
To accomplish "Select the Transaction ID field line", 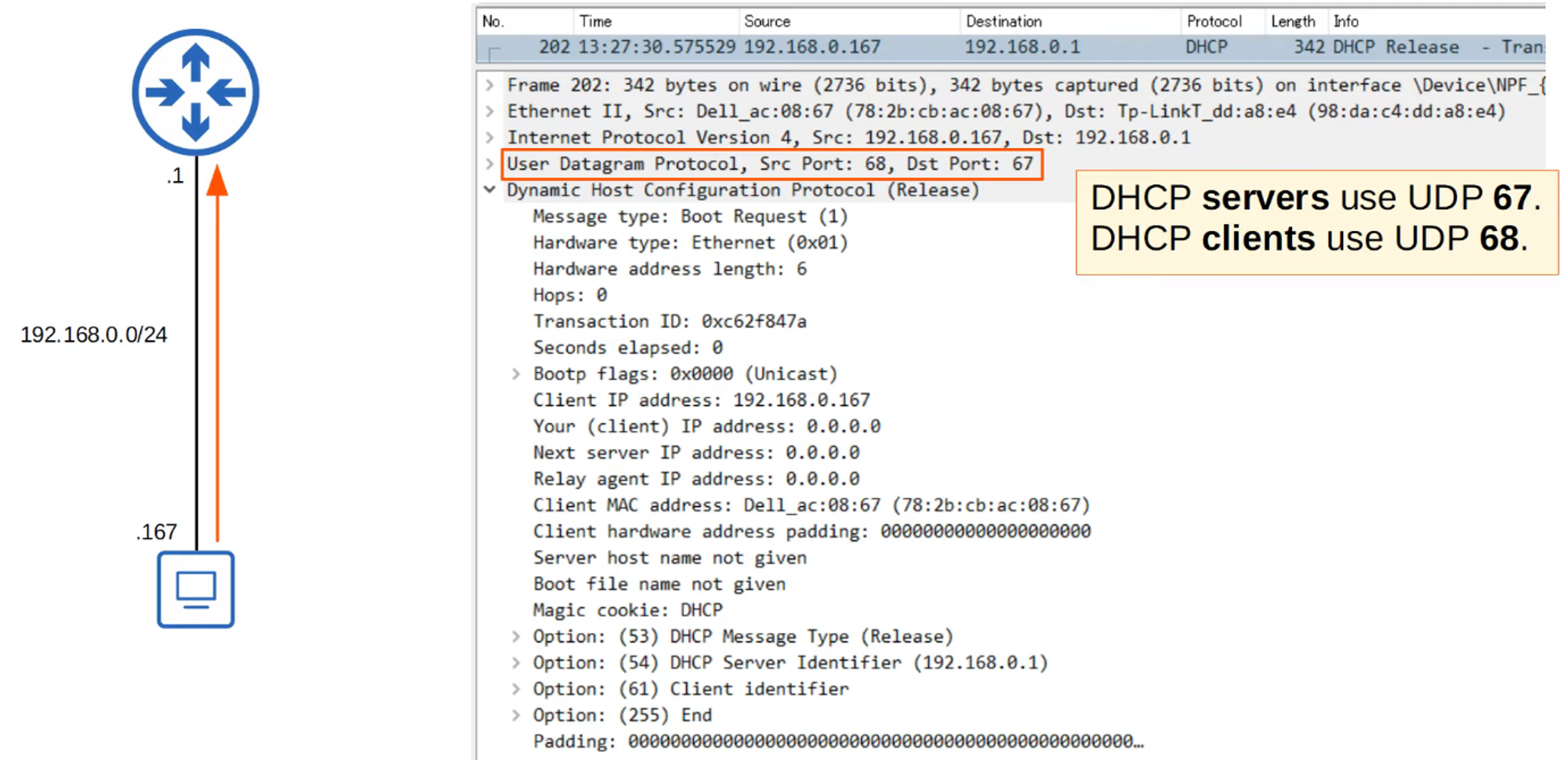I will tap(670, 321).
